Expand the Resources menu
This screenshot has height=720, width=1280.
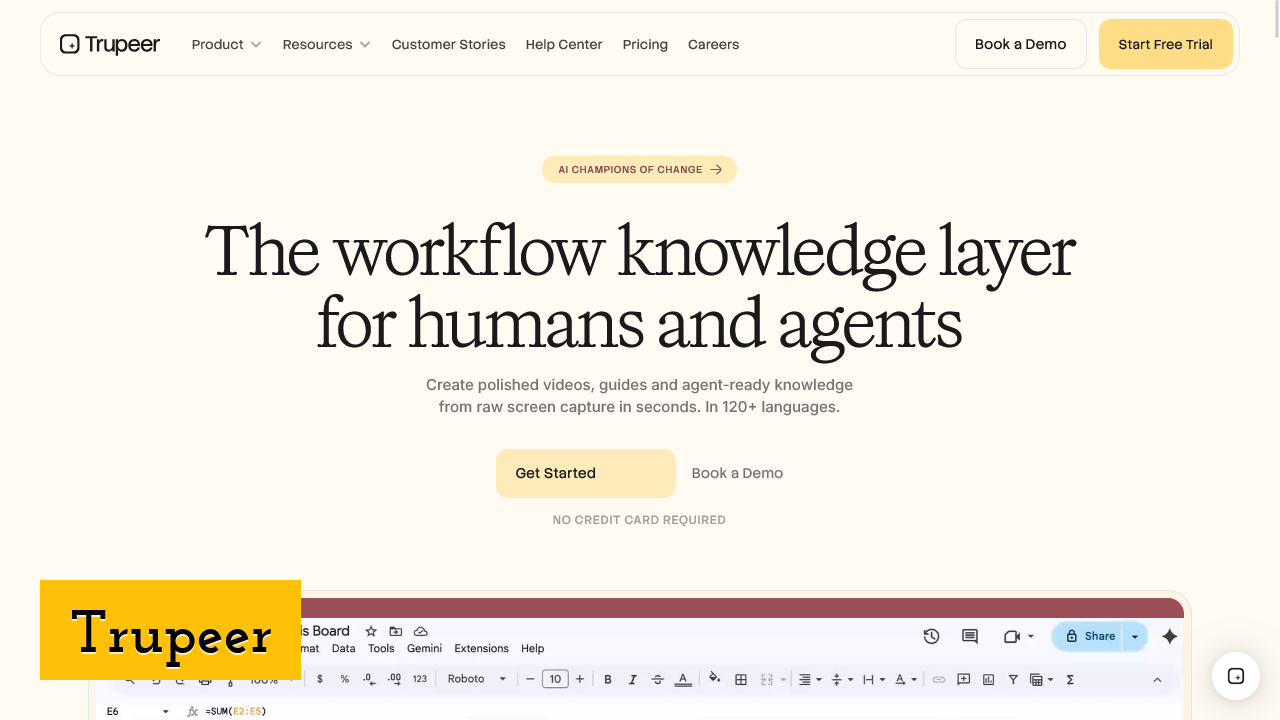tap(327, 44)
